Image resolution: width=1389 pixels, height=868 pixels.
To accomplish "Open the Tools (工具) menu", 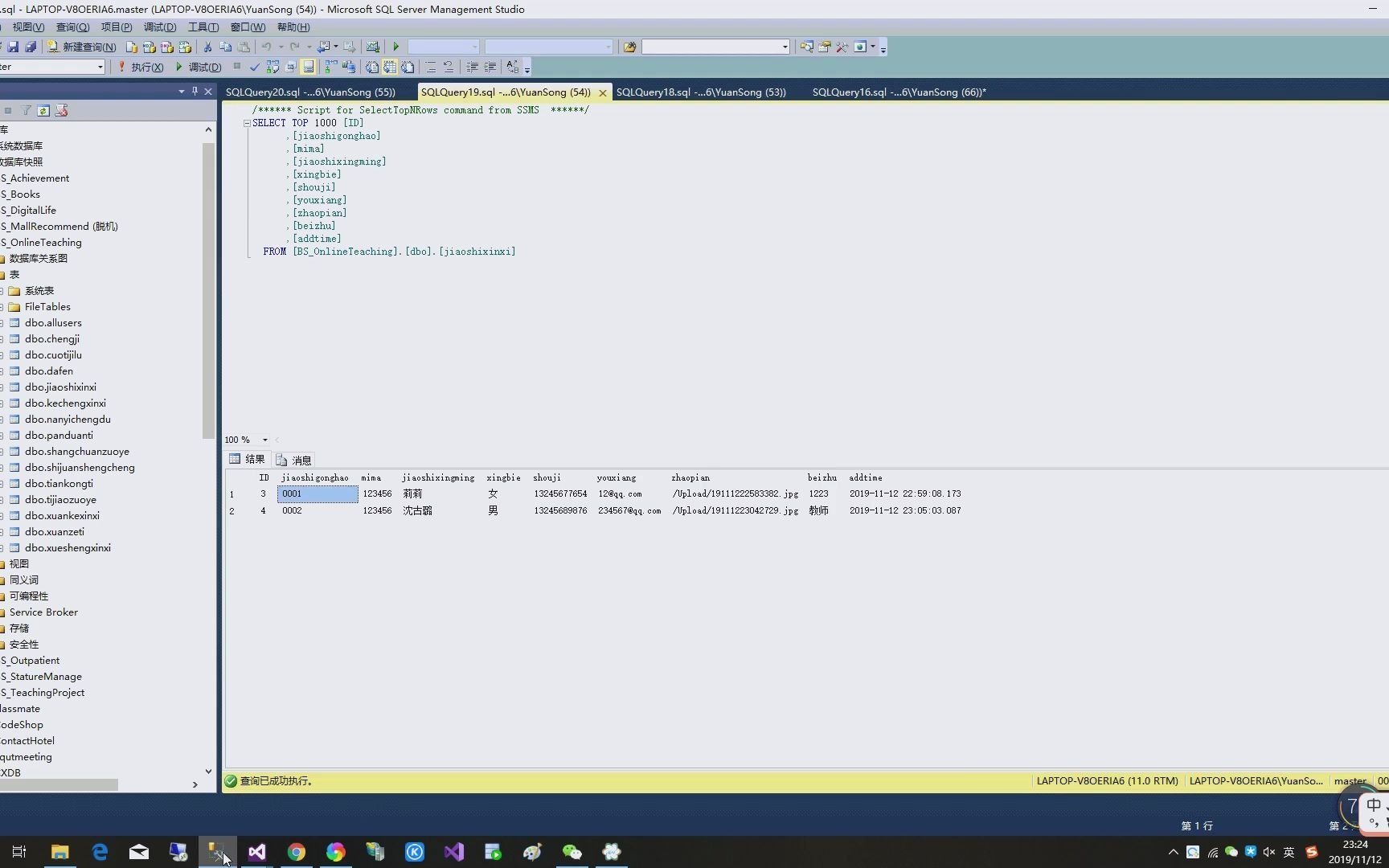I will [203, 27].
